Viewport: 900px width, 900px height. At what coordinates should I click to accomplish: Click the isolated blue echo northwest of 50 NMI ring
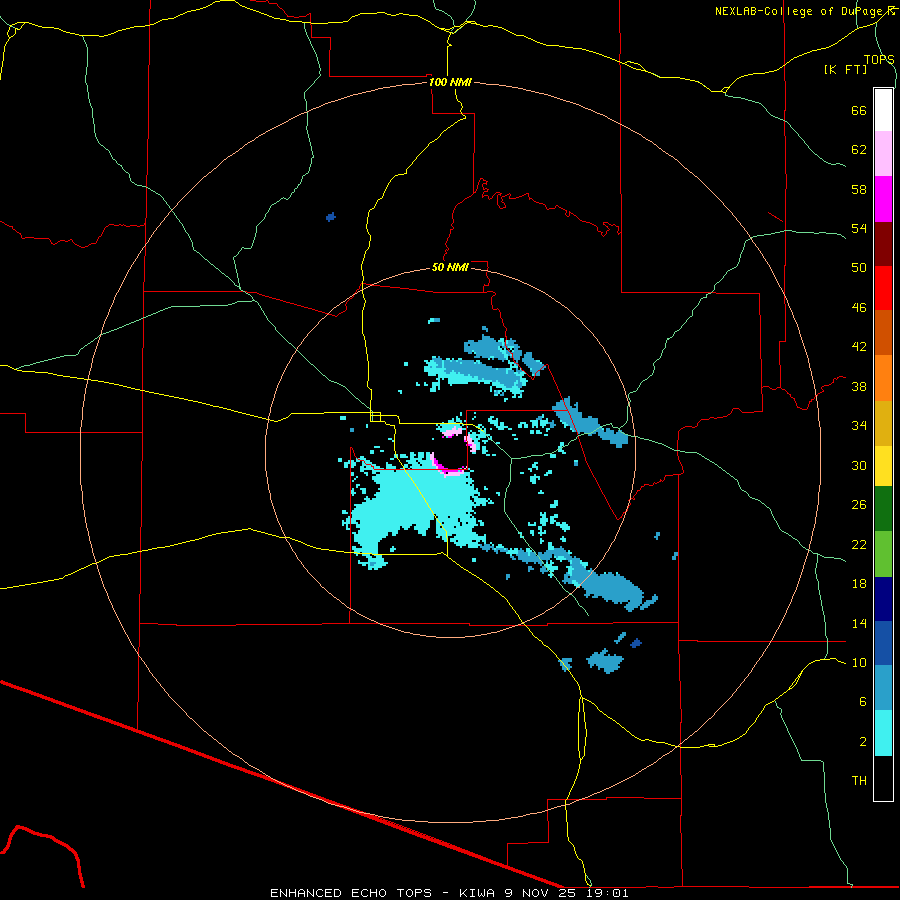(331, 217)
